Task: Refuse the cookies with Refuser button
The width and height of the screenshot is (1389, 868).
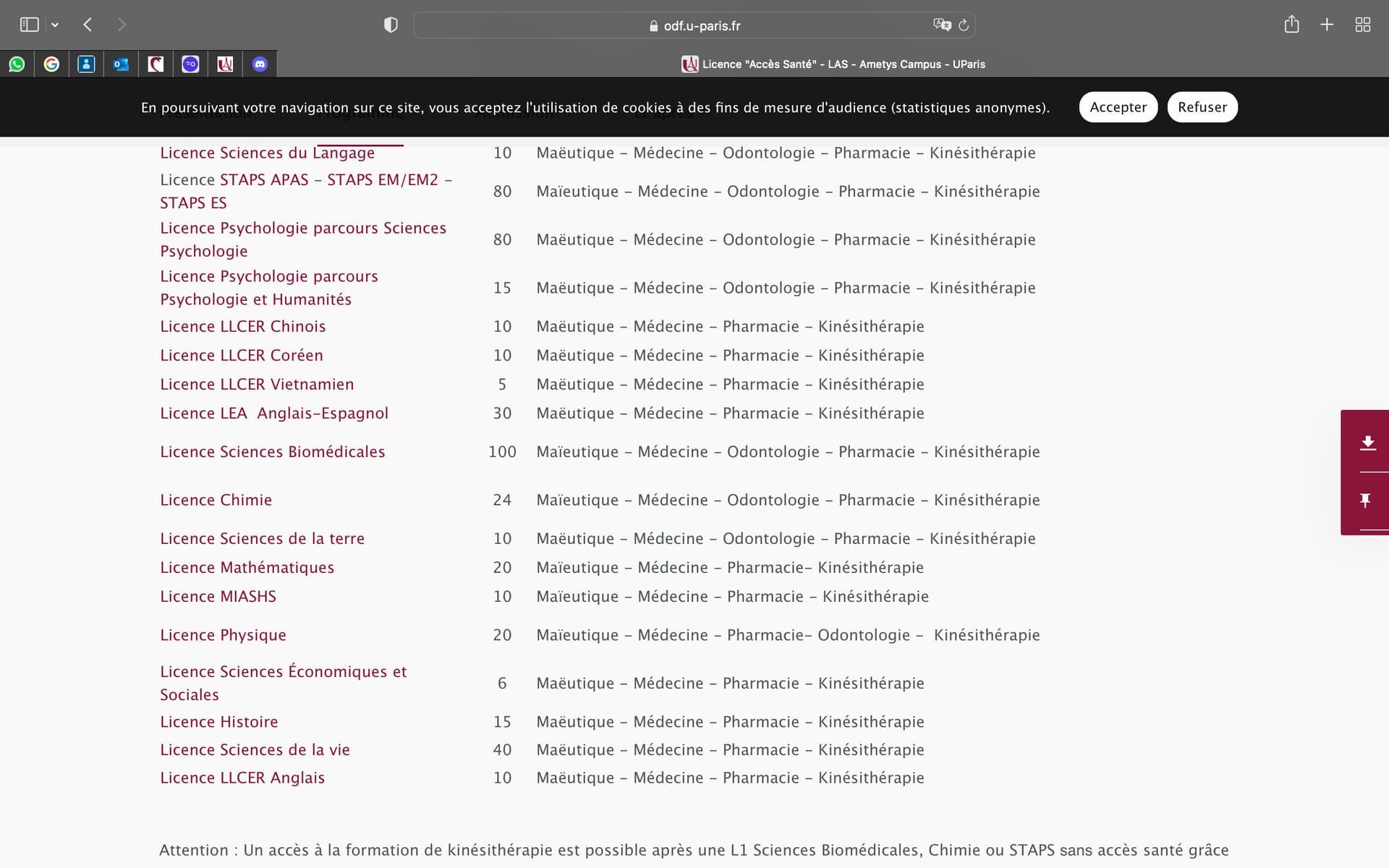Action: [x=1202, y=107]
